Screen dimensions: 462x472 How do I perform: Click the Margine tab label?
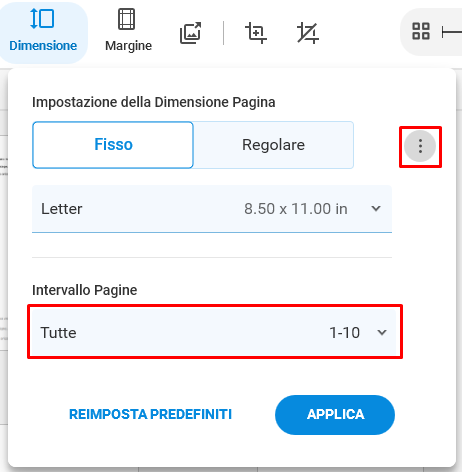(x=128, y=46)
